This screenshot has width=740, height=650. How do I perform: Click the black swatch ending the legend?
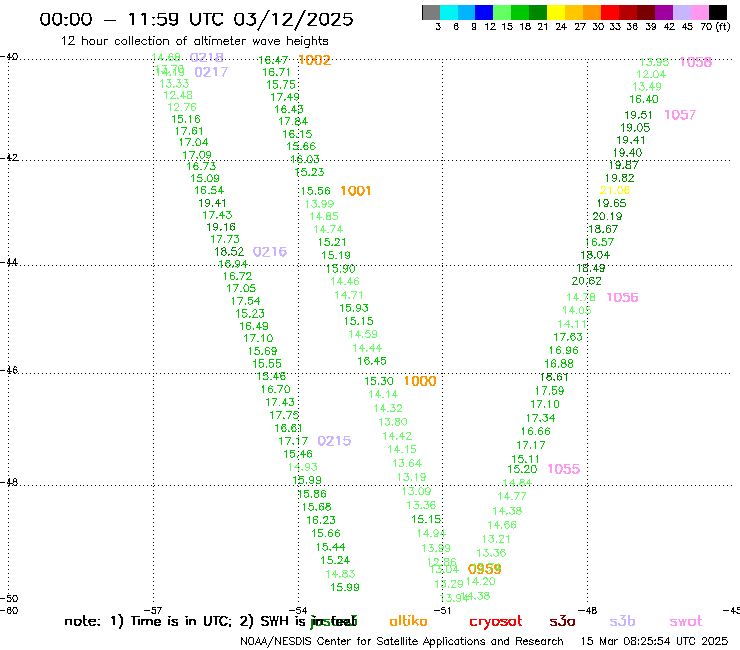(x=718, y=12)
